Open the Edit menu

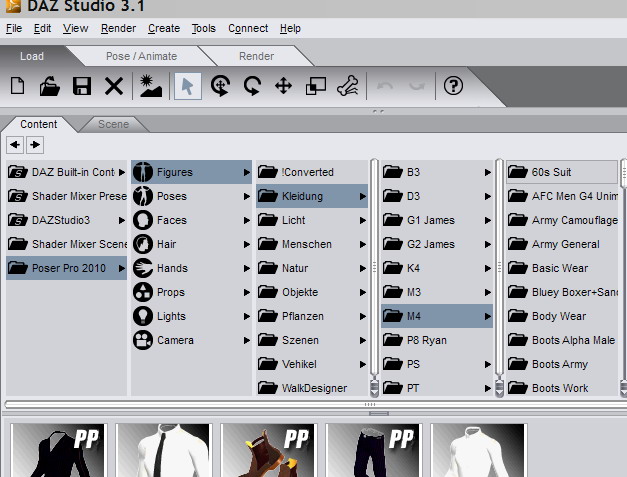42,28
